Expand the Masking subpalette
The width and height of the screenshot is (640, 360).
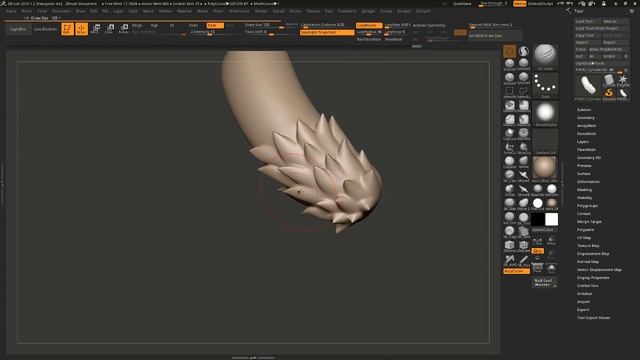coord(584,190)
